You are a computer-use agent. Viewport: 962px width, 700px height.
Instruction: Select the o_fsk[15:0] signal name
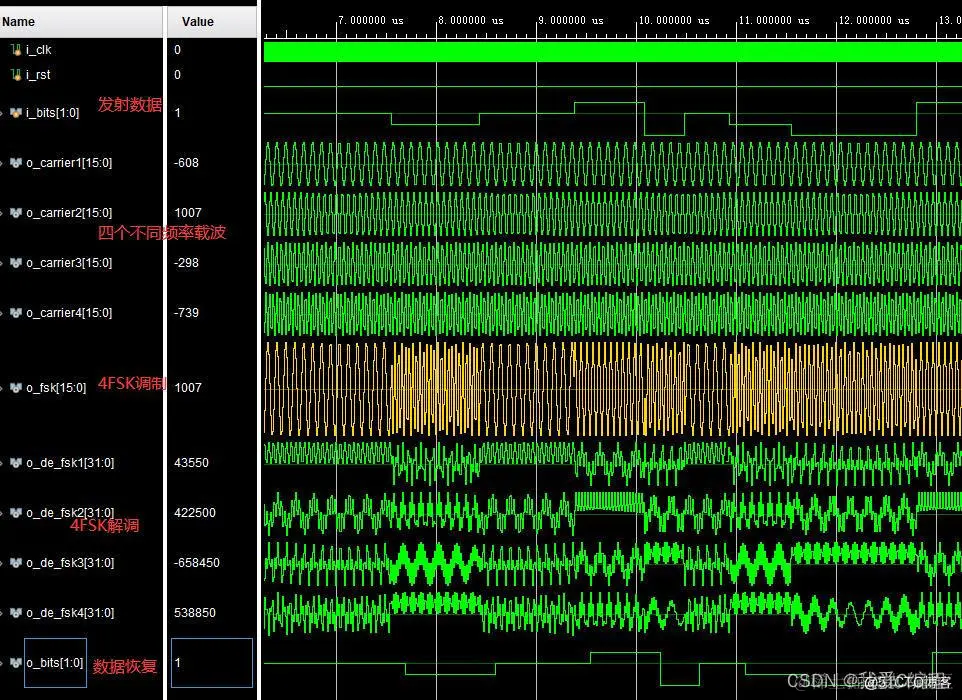coord(56,388)
